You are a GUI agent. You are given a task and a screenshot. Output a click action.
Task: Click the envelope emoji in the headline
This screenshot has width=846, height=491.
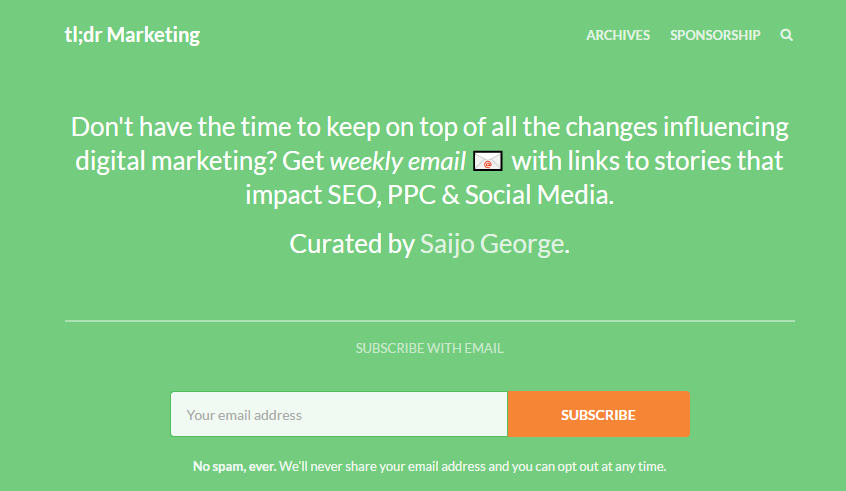coord(487,161)
